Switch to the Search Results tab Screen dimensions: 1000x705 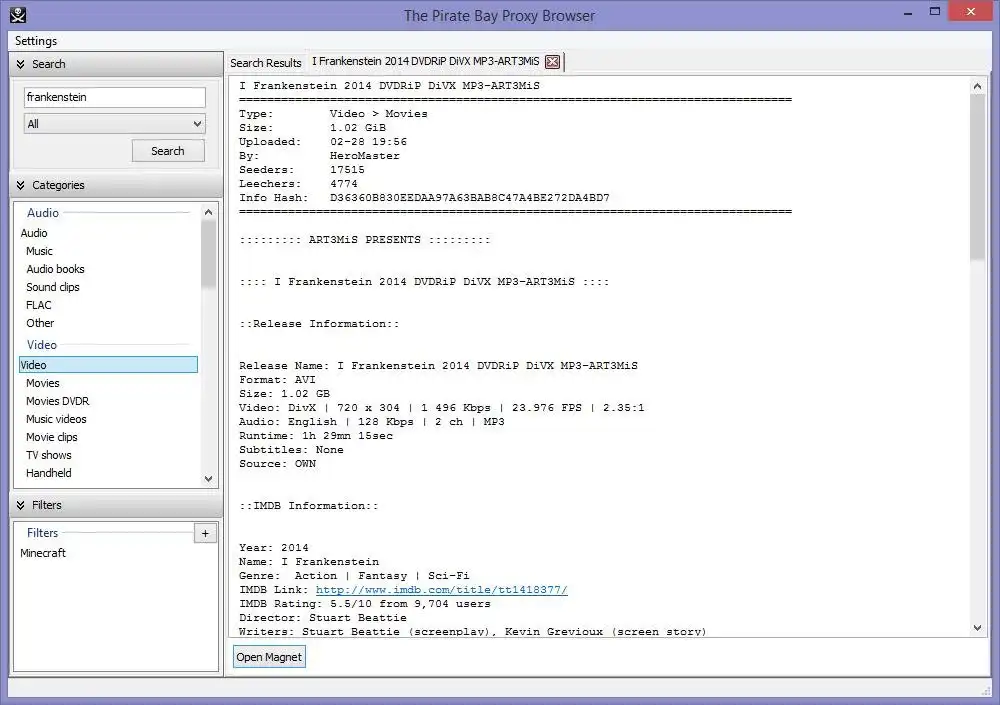[265, 63]
